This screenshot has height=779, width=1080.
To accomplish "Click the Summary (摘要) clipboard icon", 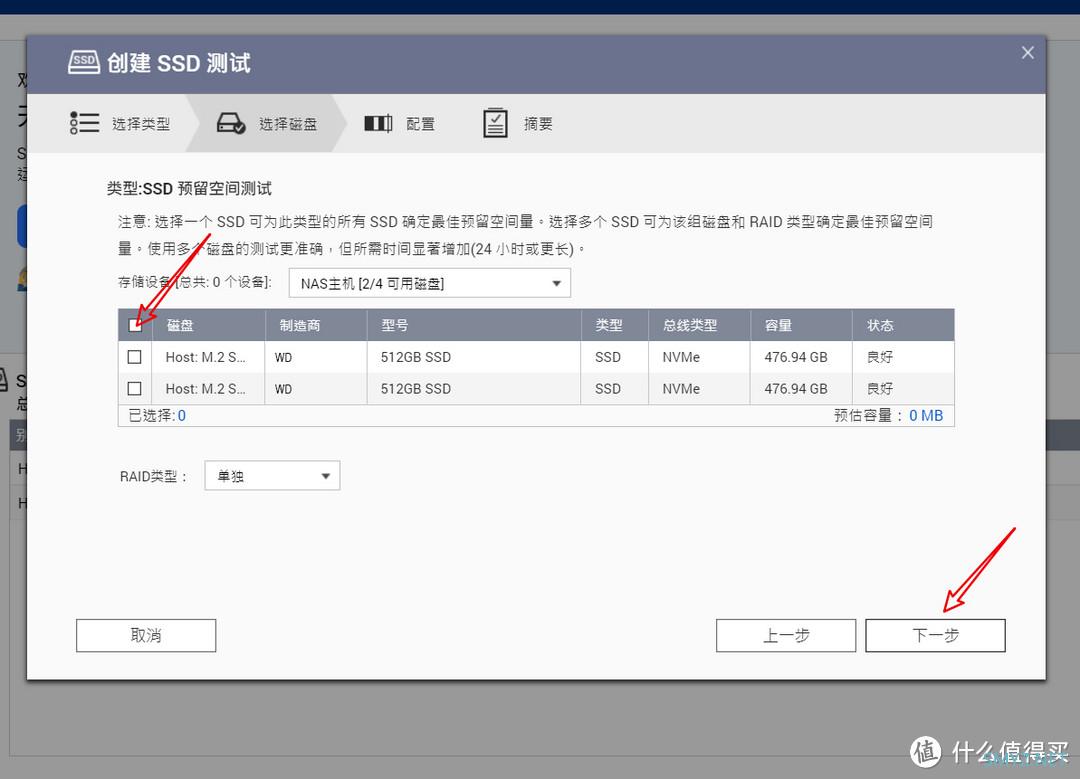I will coord(495,123).
